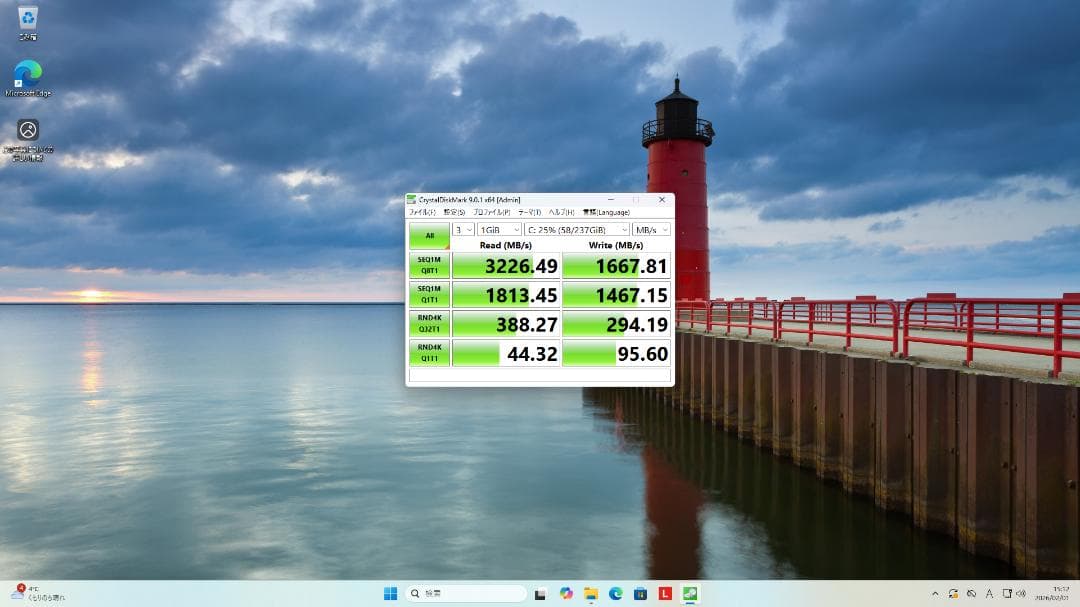Open the ヘルプ(H) help menu
The height and width of the screenshot is (607, 1080).
[x=562, y=212]
